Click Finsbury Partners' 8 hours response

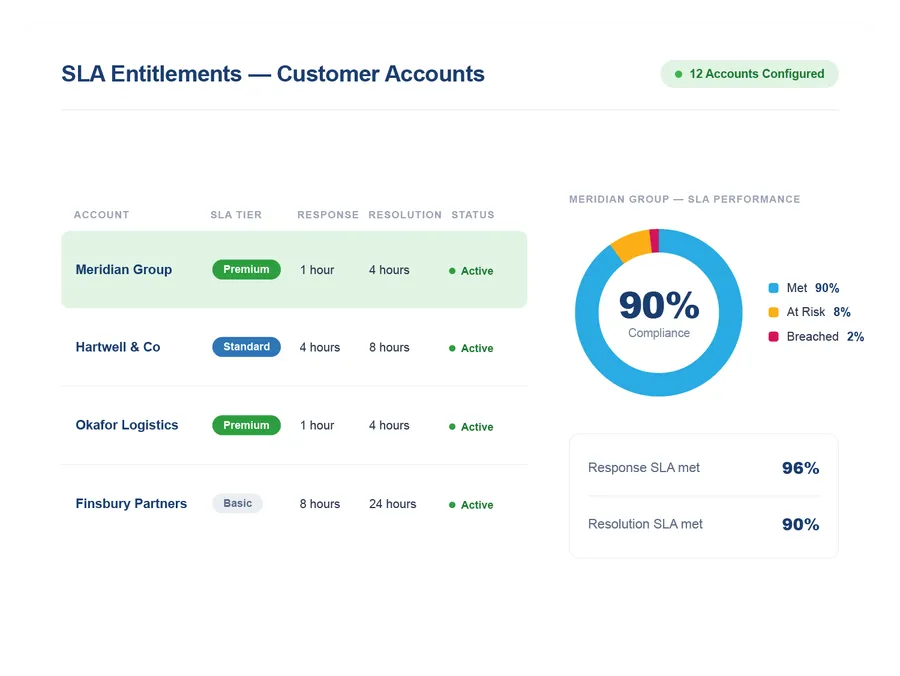320,504
